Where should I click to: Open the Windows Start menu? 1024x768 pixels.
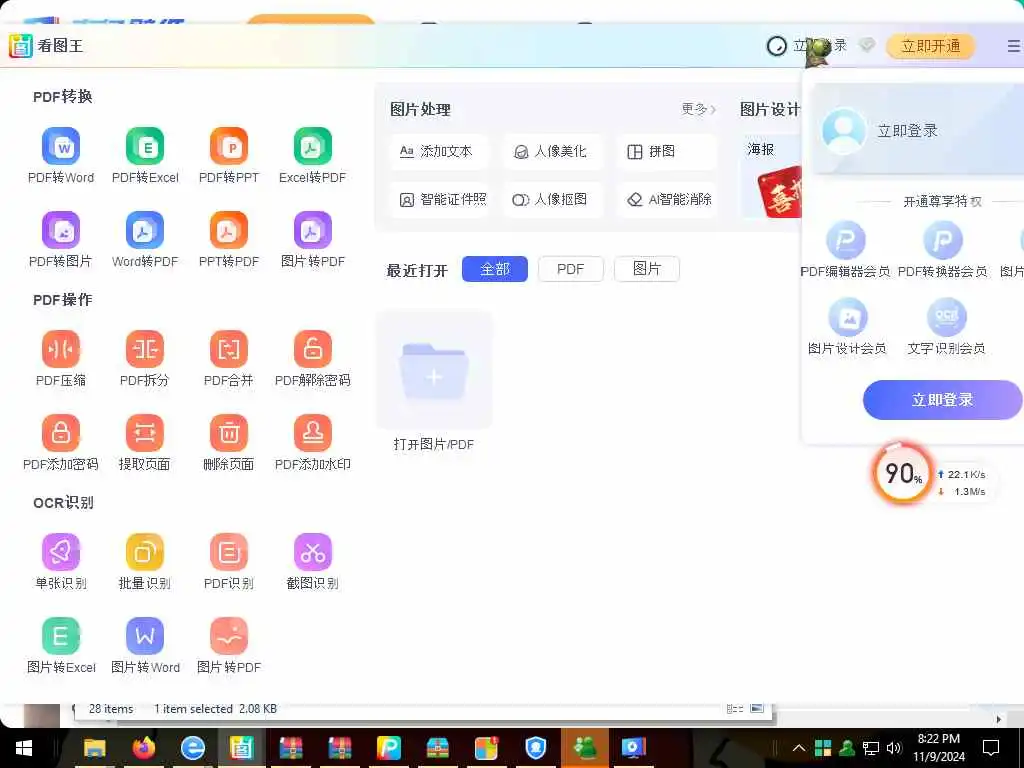24,748
